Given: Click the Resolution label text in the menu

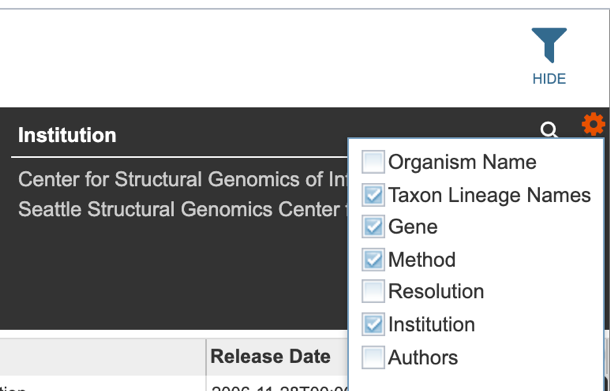Looking at the screenshot, I should point(436,291).
